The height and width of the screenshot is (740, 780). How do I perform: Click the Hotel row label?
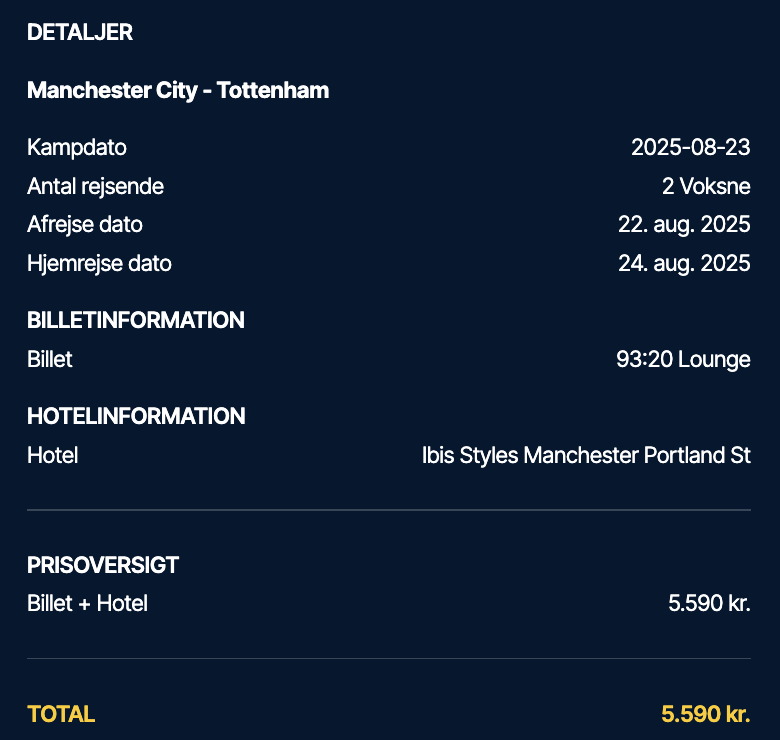pos(53,455)
